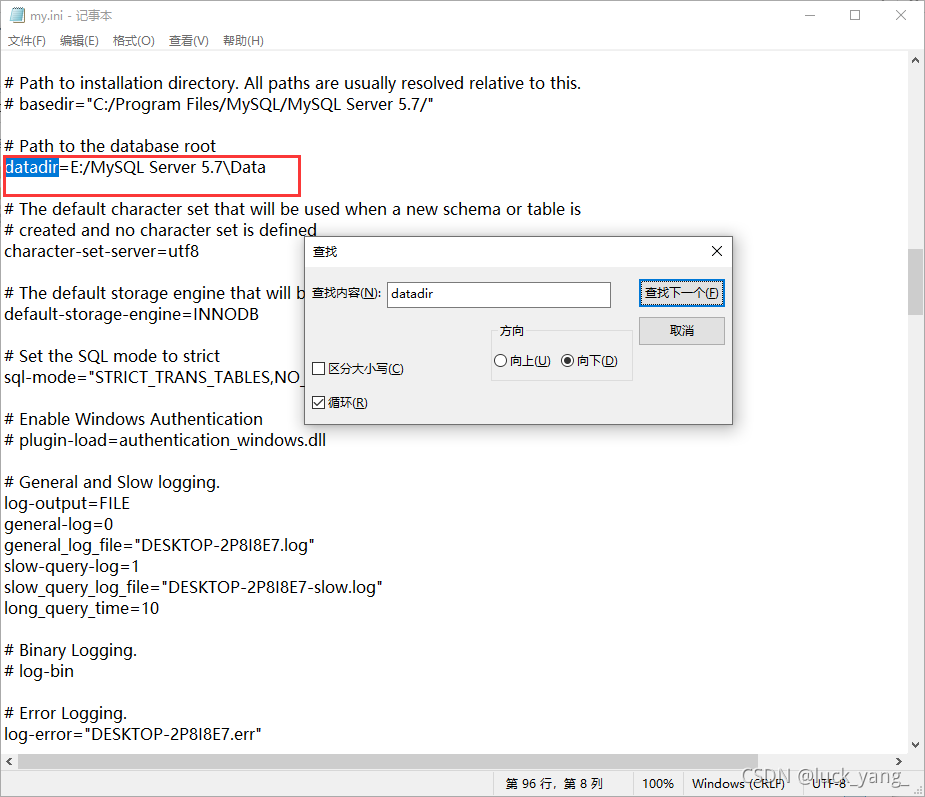Click the vertical scrollbar up arrow
This screenshot has width=925, height=797.
click(x=915, y=60)
